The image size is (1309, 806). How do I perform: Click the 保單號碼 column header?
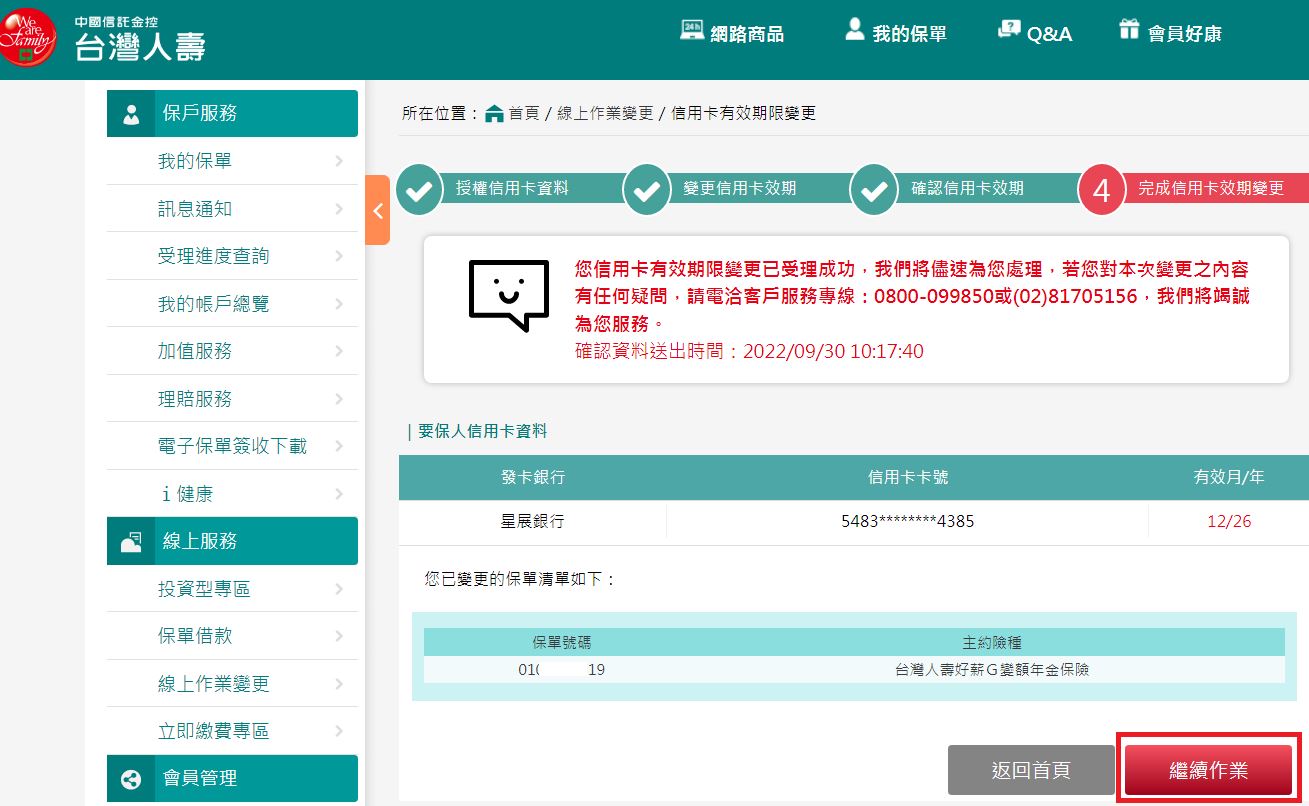tap(561, 642)
